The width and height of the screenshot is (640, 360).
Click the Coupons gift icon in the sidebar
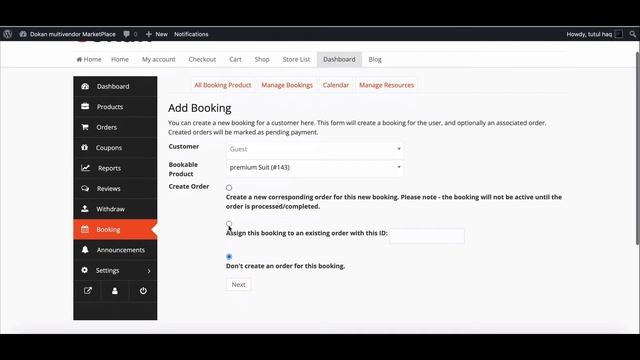(84, 147)
